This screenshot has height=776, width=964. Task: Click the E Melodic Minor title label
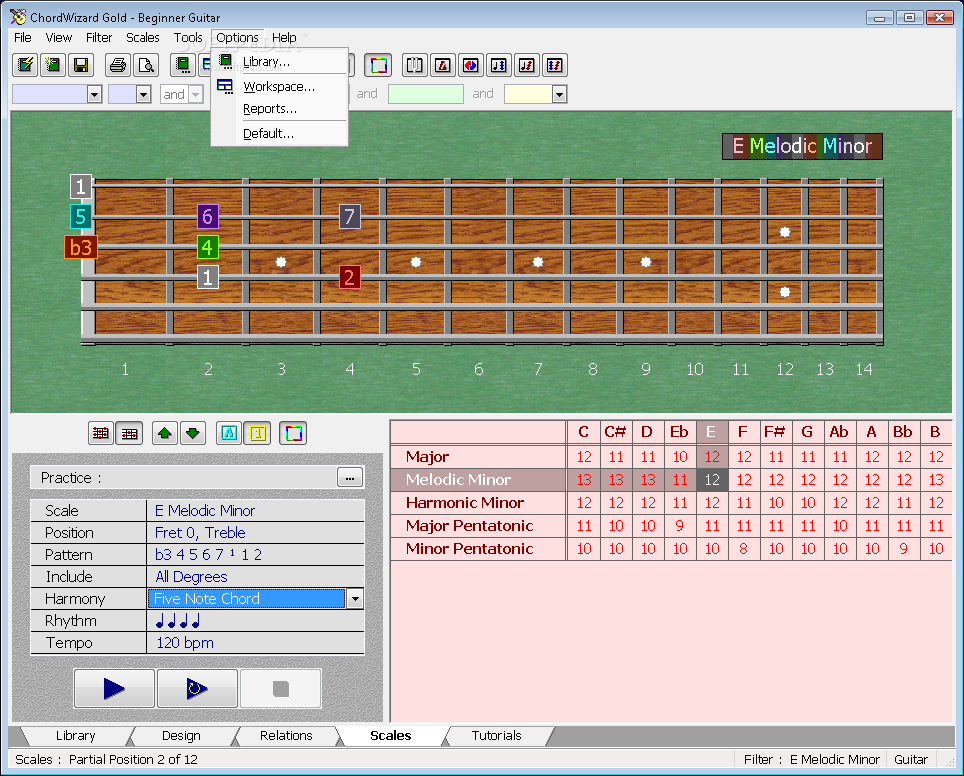click(802, 146)
